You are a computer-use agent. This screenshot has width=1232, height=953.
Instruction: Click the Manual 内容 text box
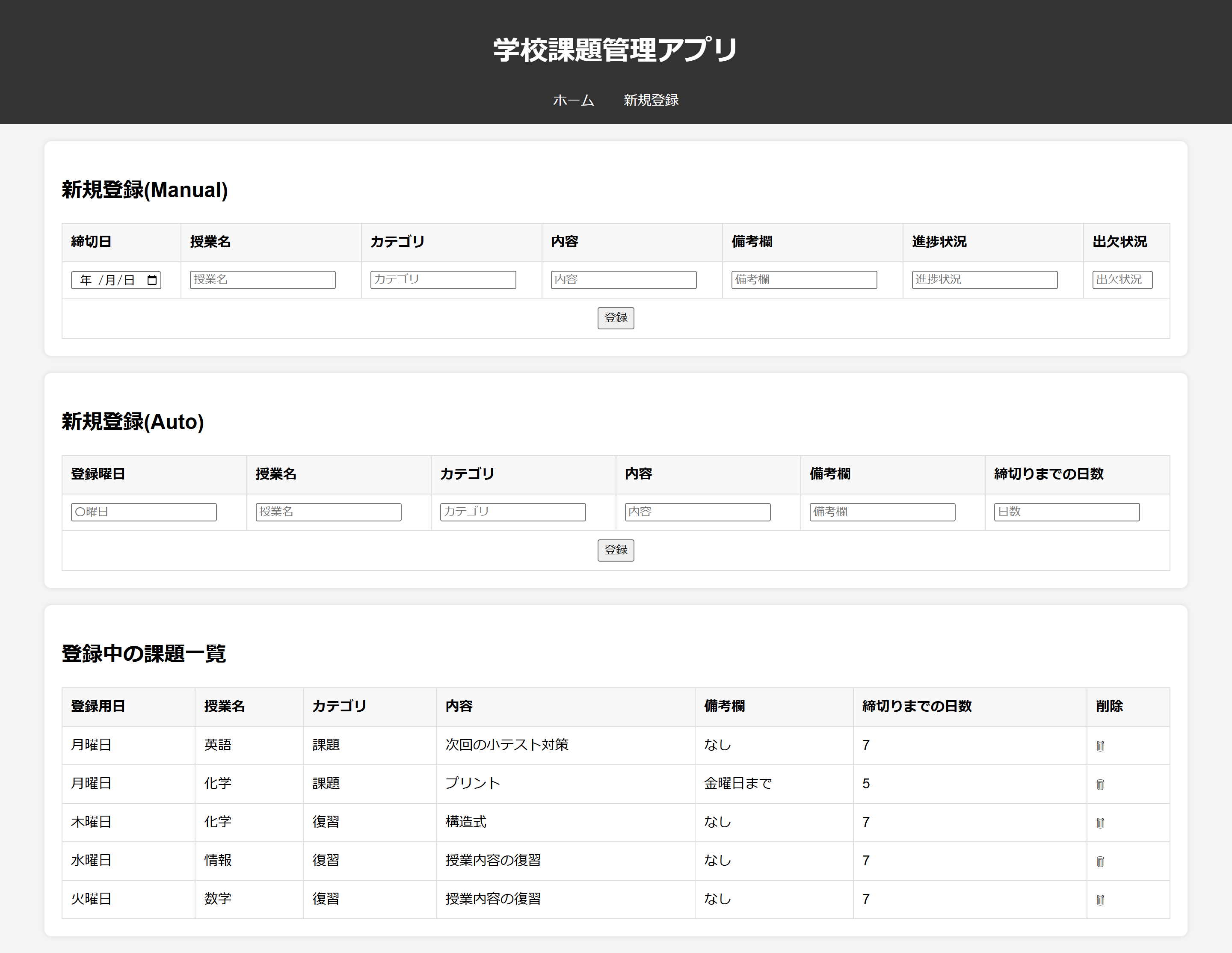pos(623,280)
